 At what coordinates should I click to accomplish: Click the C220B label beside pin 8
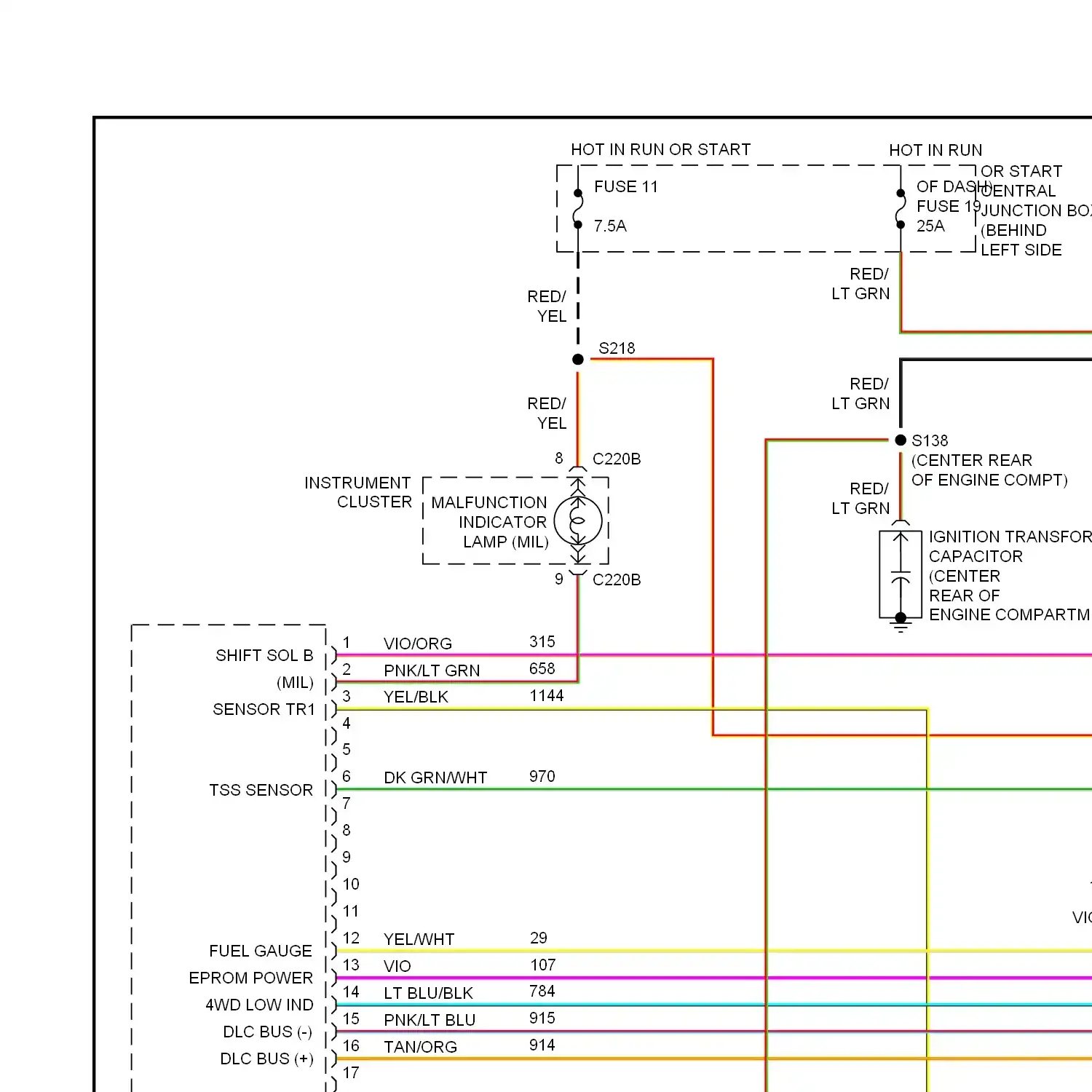tap(617, 459)
